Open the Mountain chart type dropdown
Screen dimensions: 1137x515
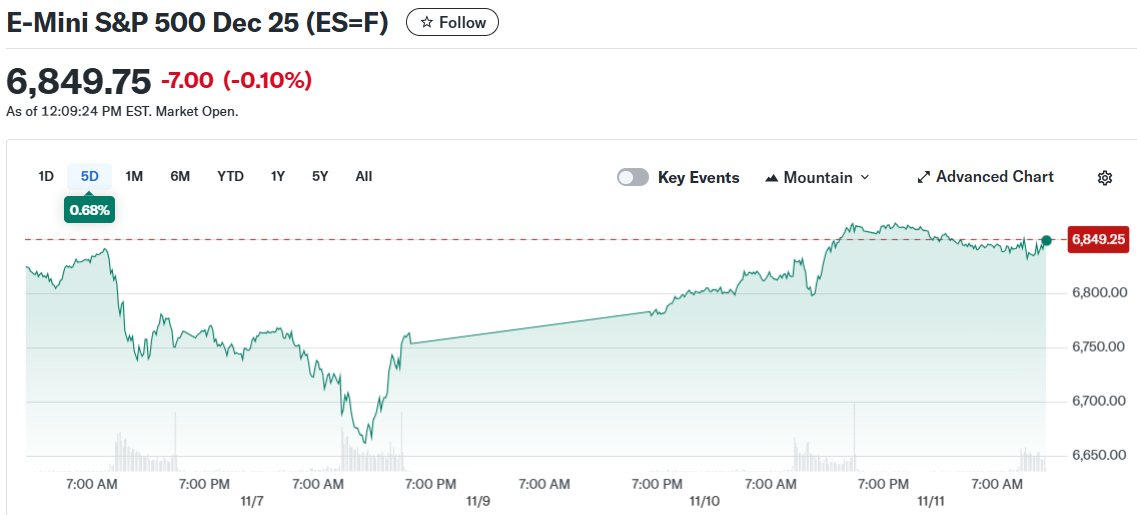(x=817, y=178)
